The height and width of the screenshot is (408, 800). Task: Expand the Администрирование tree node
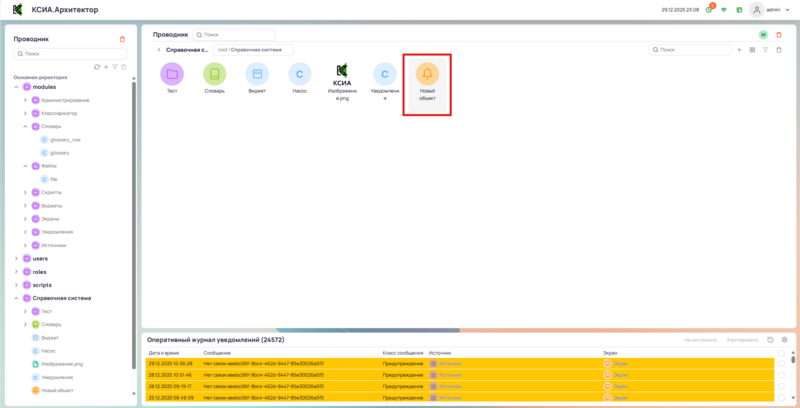[x=27, y=100]
